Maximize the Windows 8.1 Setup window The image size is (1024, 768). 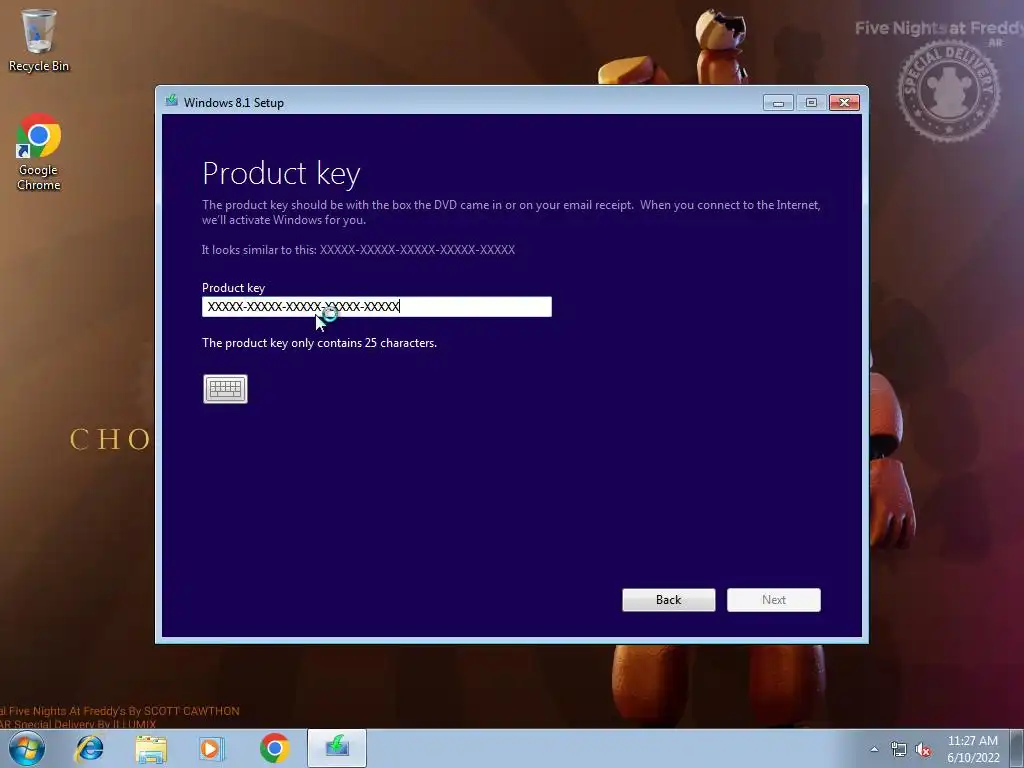point(811,103)
